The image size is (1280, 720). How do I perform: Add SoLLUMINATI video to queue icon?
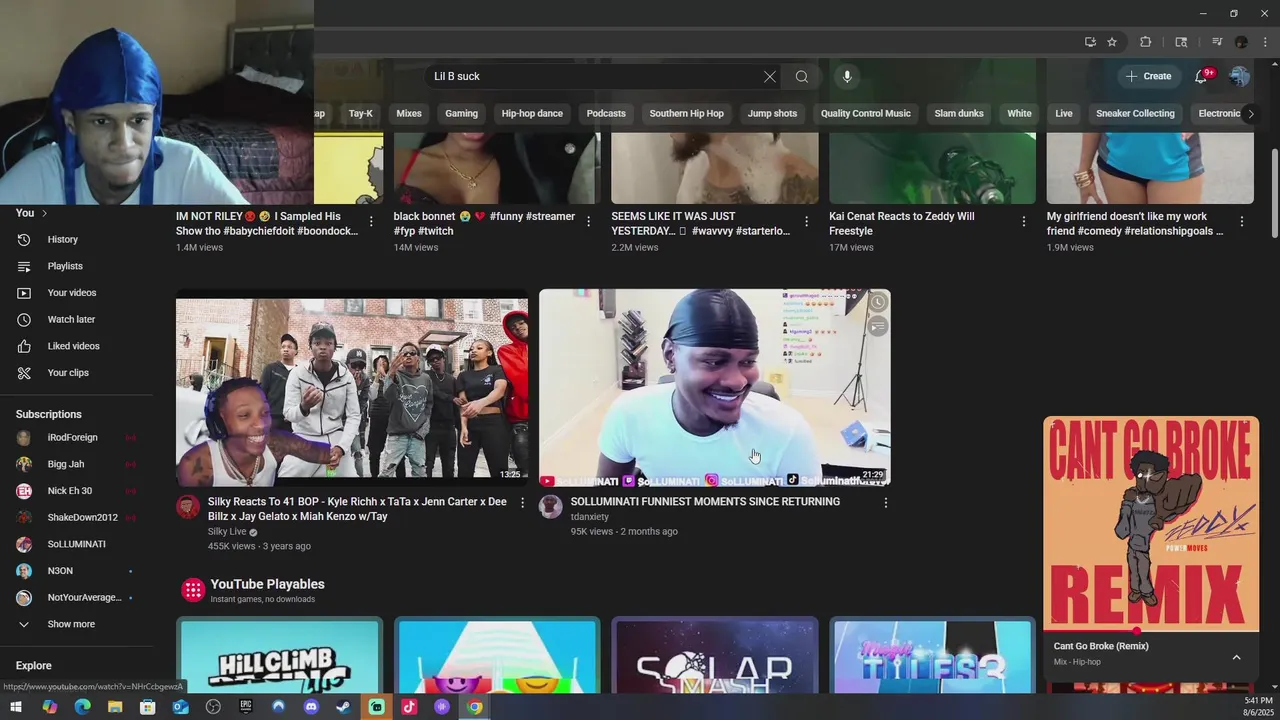(877, 326)
